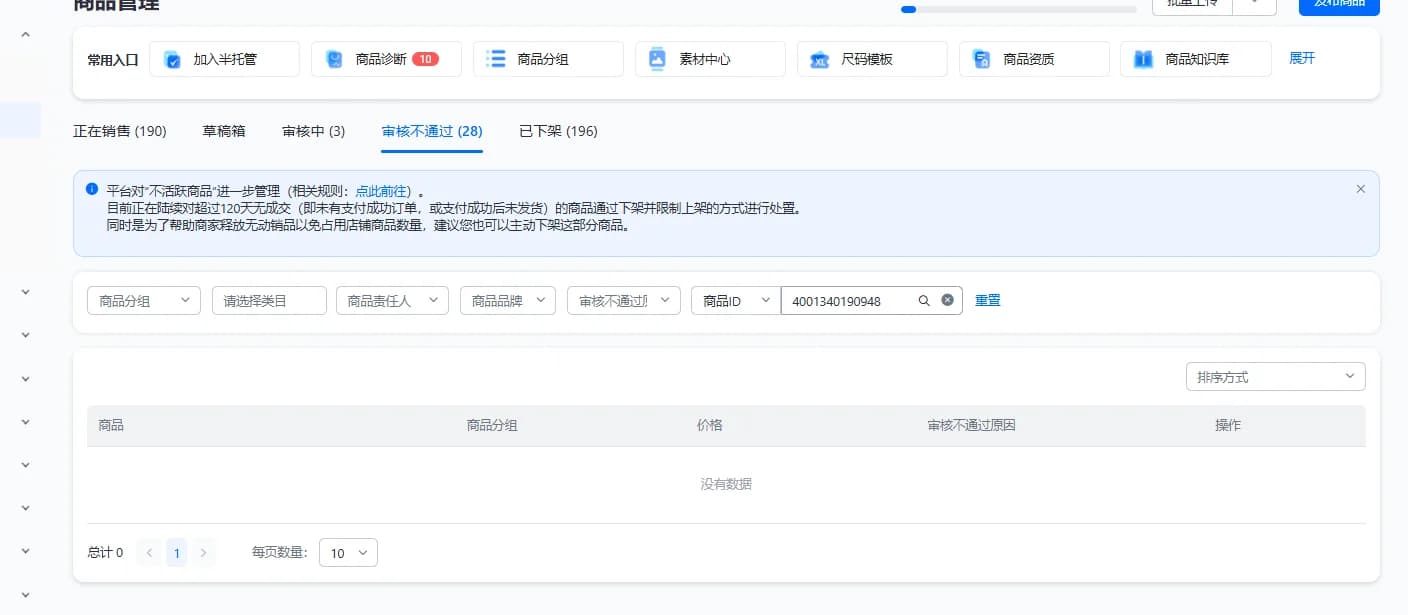This screenshot has height=615, width=1408.
Task: Open 素材中心 material center icon
Action: coord(657,59)
